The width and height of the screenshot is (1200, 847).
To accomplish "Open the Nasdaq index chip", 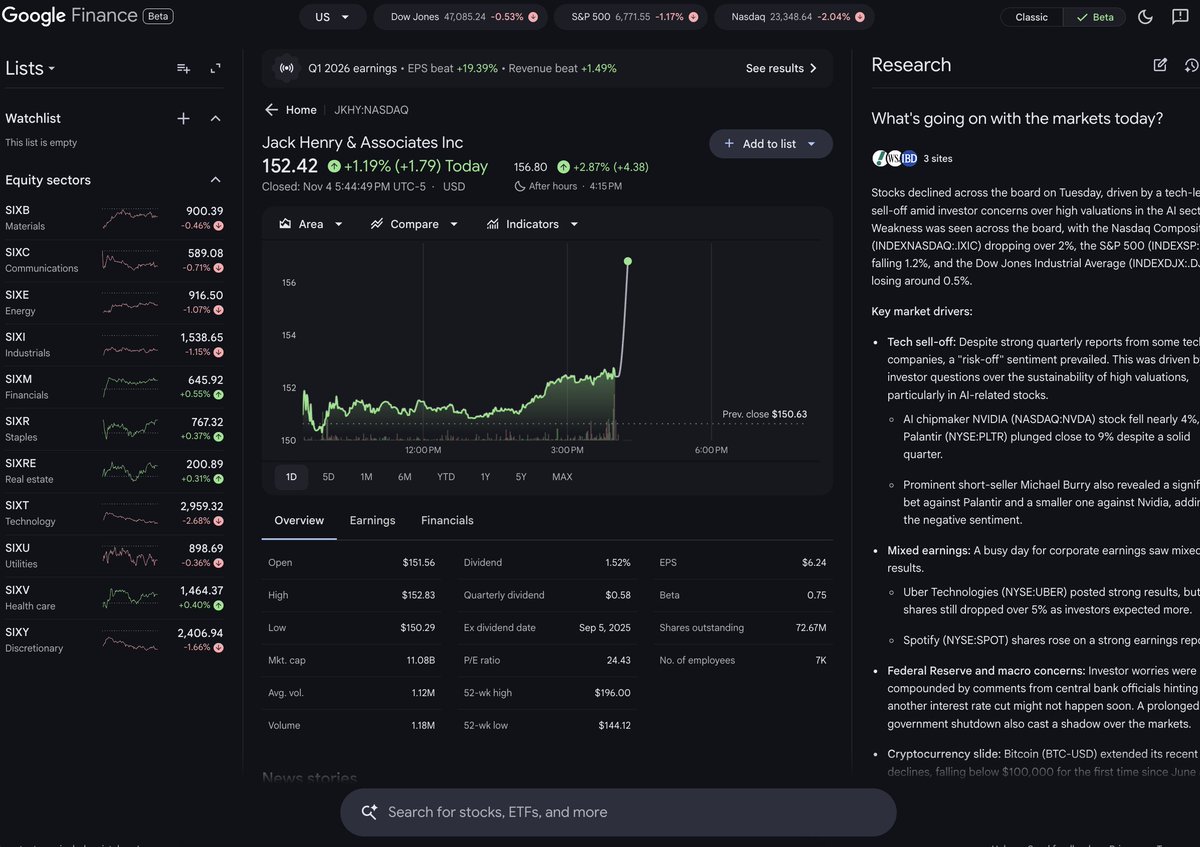I will 794,17.
